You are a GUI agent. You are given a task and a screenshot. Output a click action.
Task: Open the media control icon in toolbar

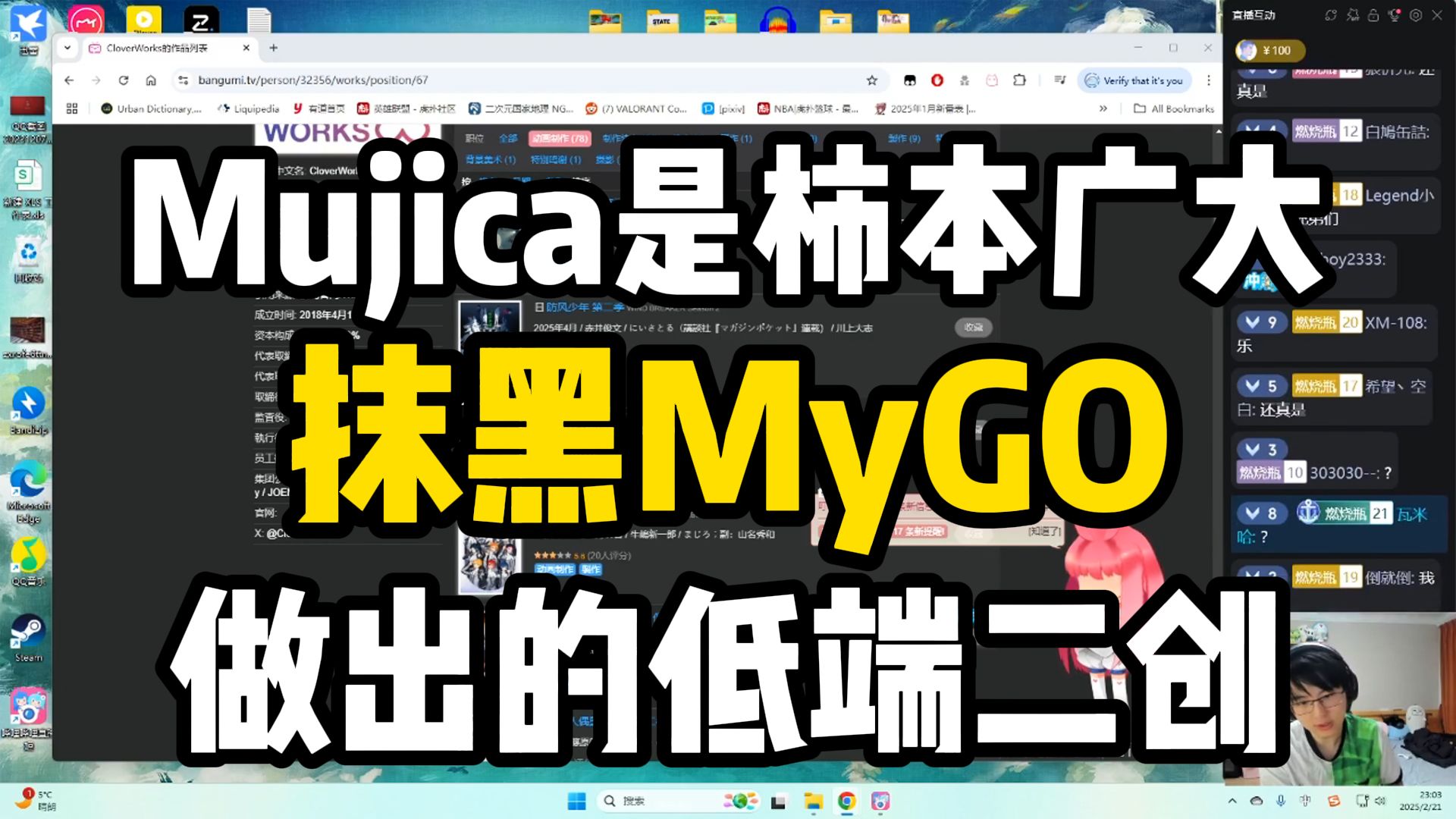(1060, 80)
